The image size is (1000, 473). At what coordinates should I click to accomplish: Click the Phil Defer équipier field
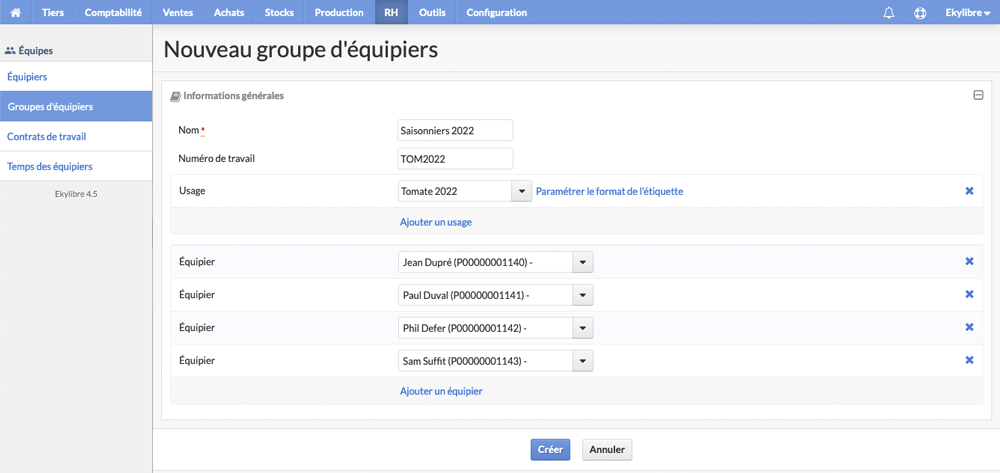[x=485, y=328]
